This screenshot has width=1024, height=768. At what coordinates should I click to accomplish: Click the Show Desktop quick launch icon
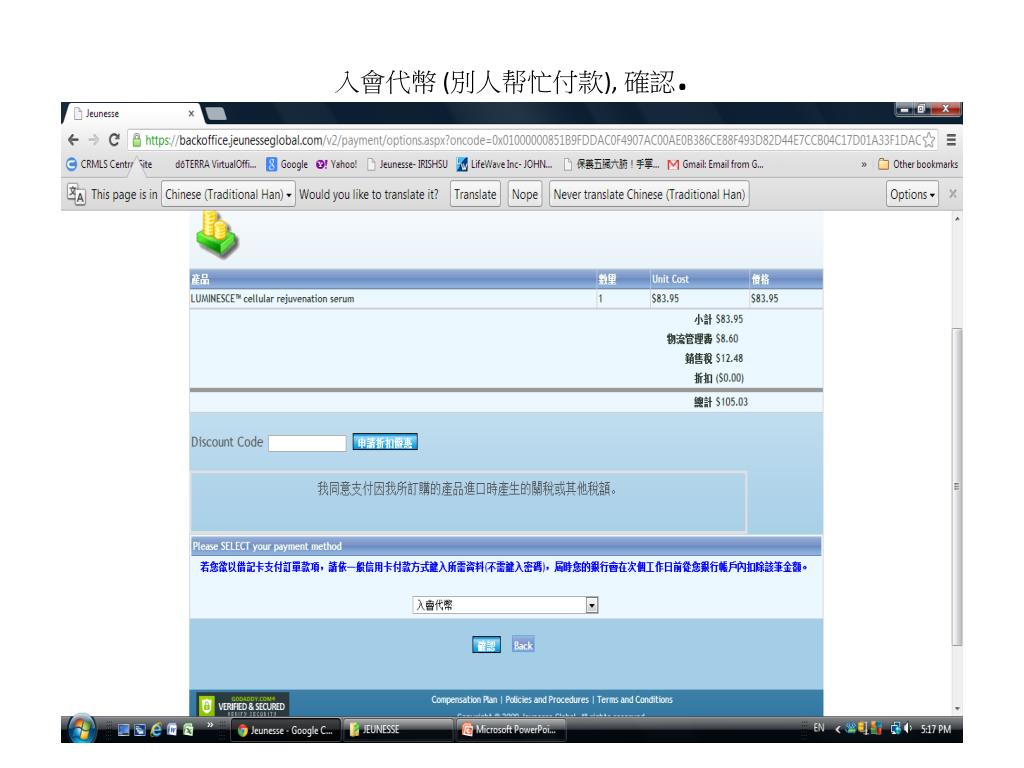click(x=123, y=730)
